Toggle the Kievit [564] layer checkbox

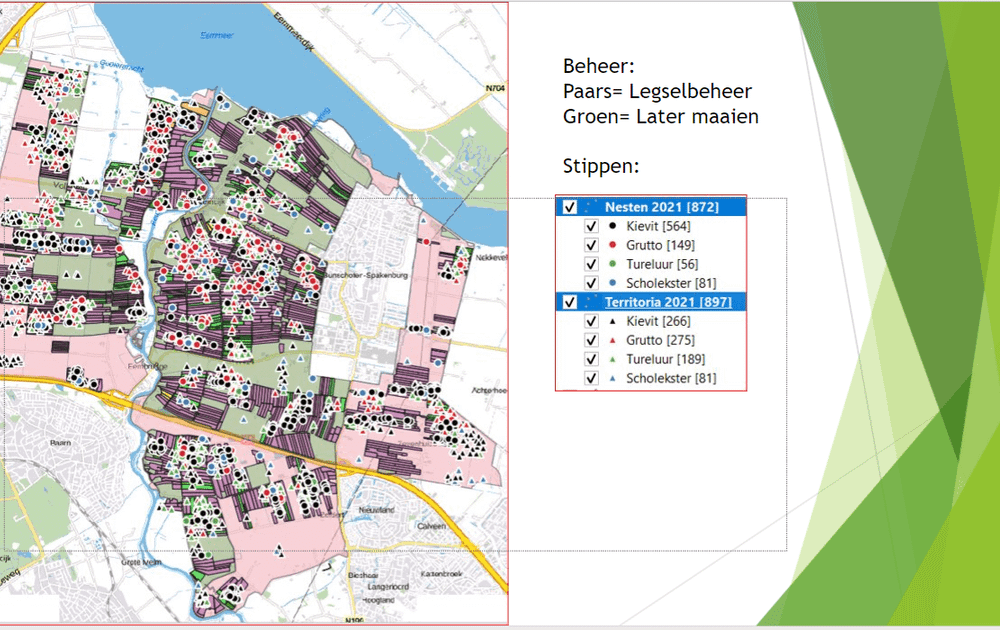coord(591,226)
